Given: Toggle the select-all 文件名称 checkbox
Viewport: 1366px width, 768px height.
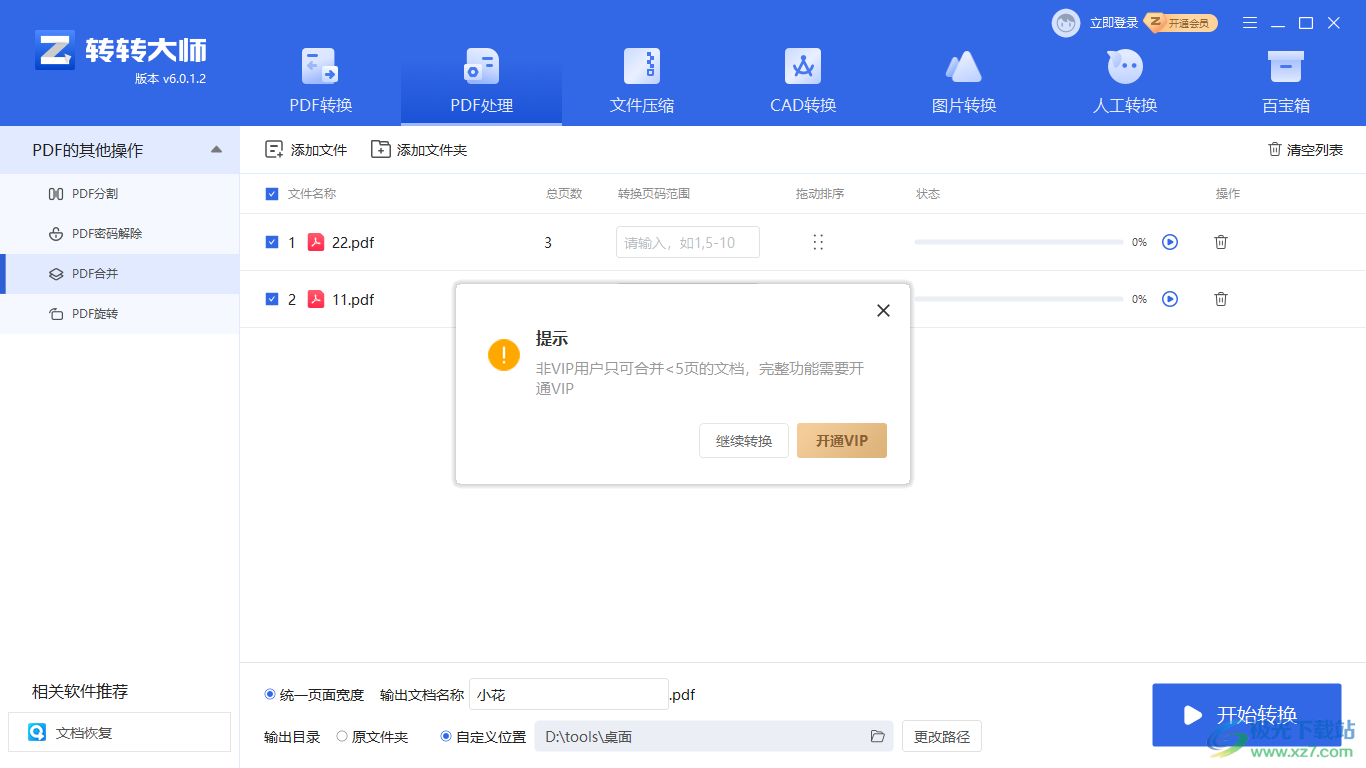Looking at the screenshot, I should pyautogui.click(x=272, y=194).
